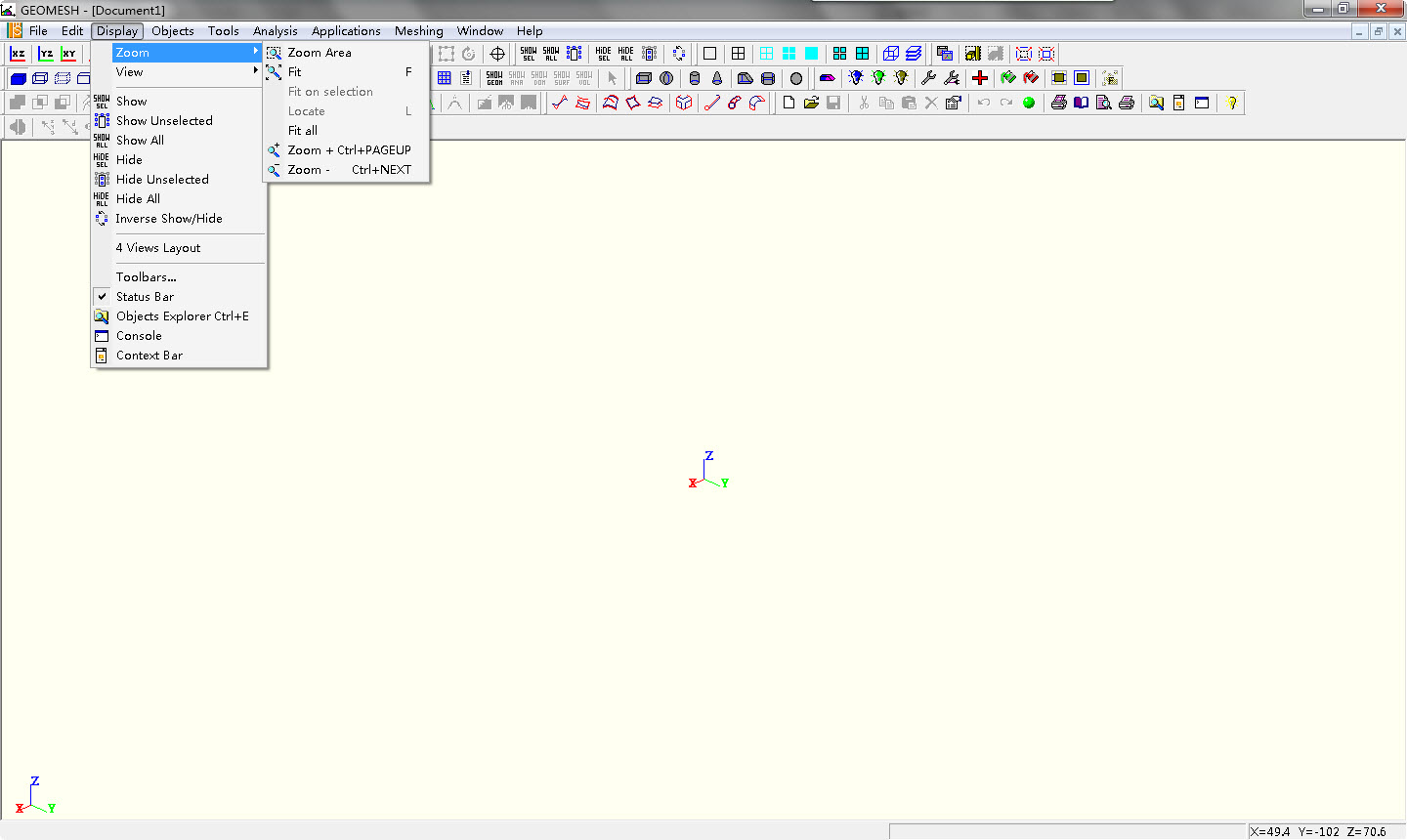Viewport: 1407px width, 840px height.
Task: Click the red plus cross icon
Action: click(980, 78)
